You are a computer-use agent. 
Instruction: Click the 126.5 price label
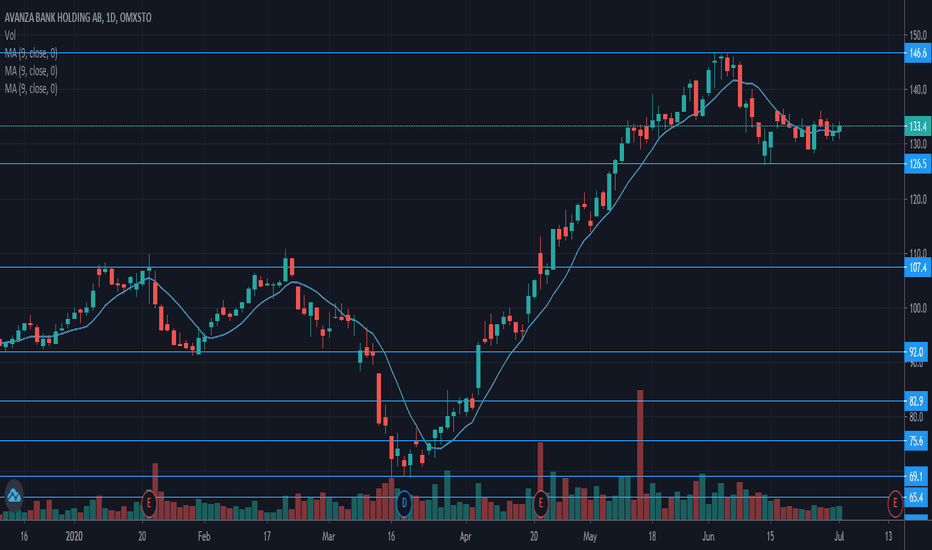pyautogui.click(x=917, y=164)
